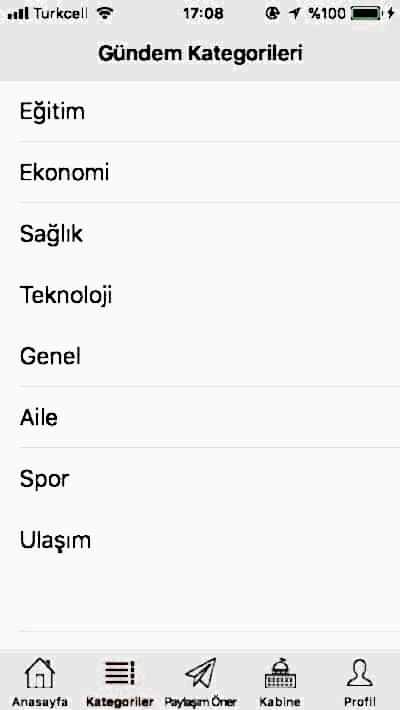This screenshot has height=710, width=400.
Task: Tap the 17:08 clock in status bar
Action: [x=203, y=14]
